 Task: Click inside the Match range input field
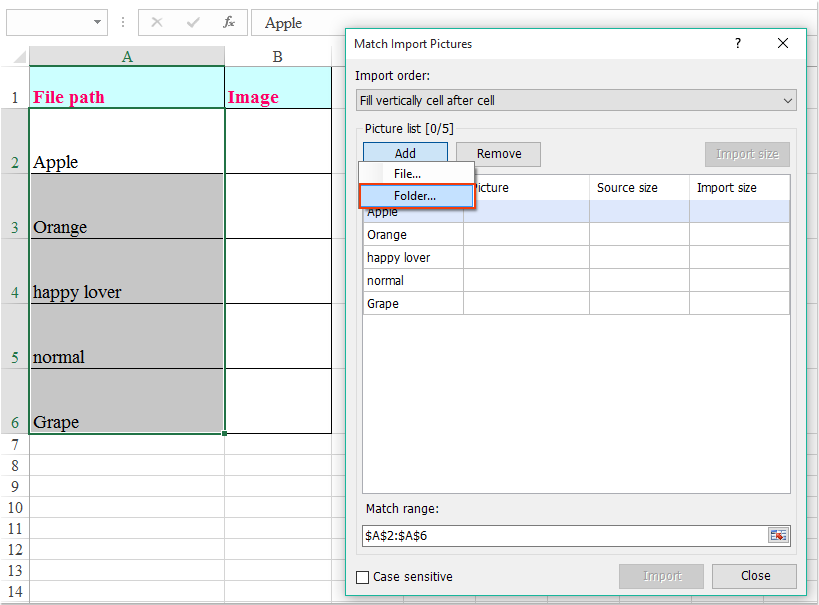tap(560, 535)
